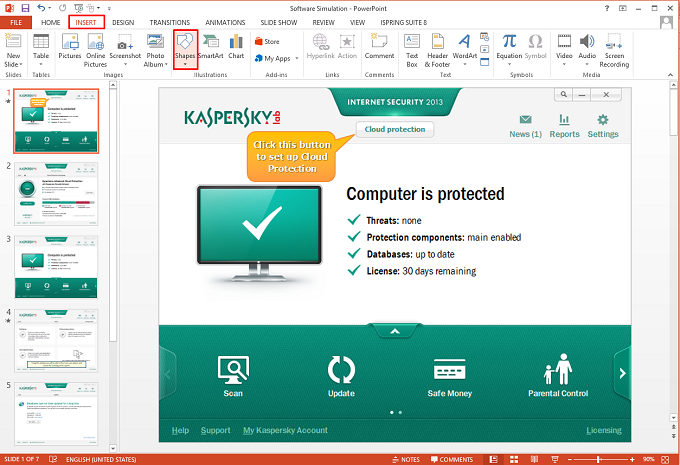Toggle Normal view button in status bar

click(494, 459)
